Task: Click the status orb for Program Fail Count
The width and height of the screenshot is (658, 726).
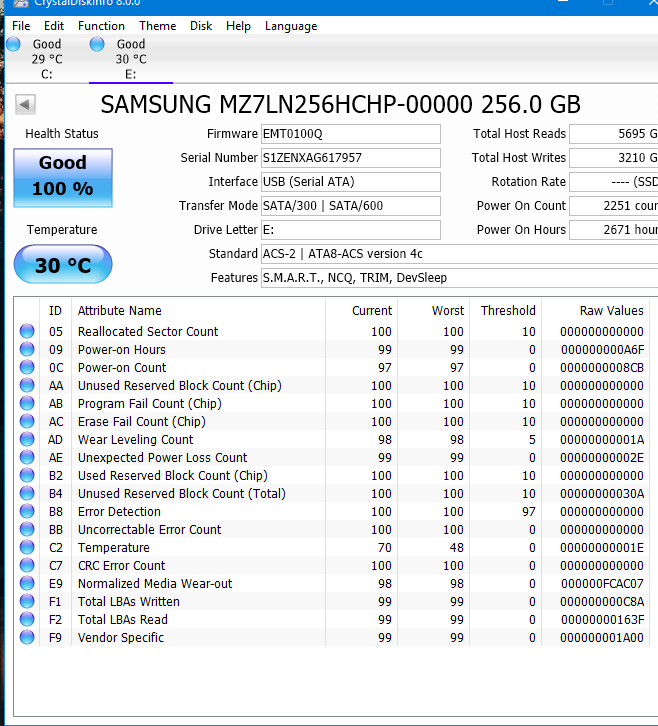Action: pos(27,404)
